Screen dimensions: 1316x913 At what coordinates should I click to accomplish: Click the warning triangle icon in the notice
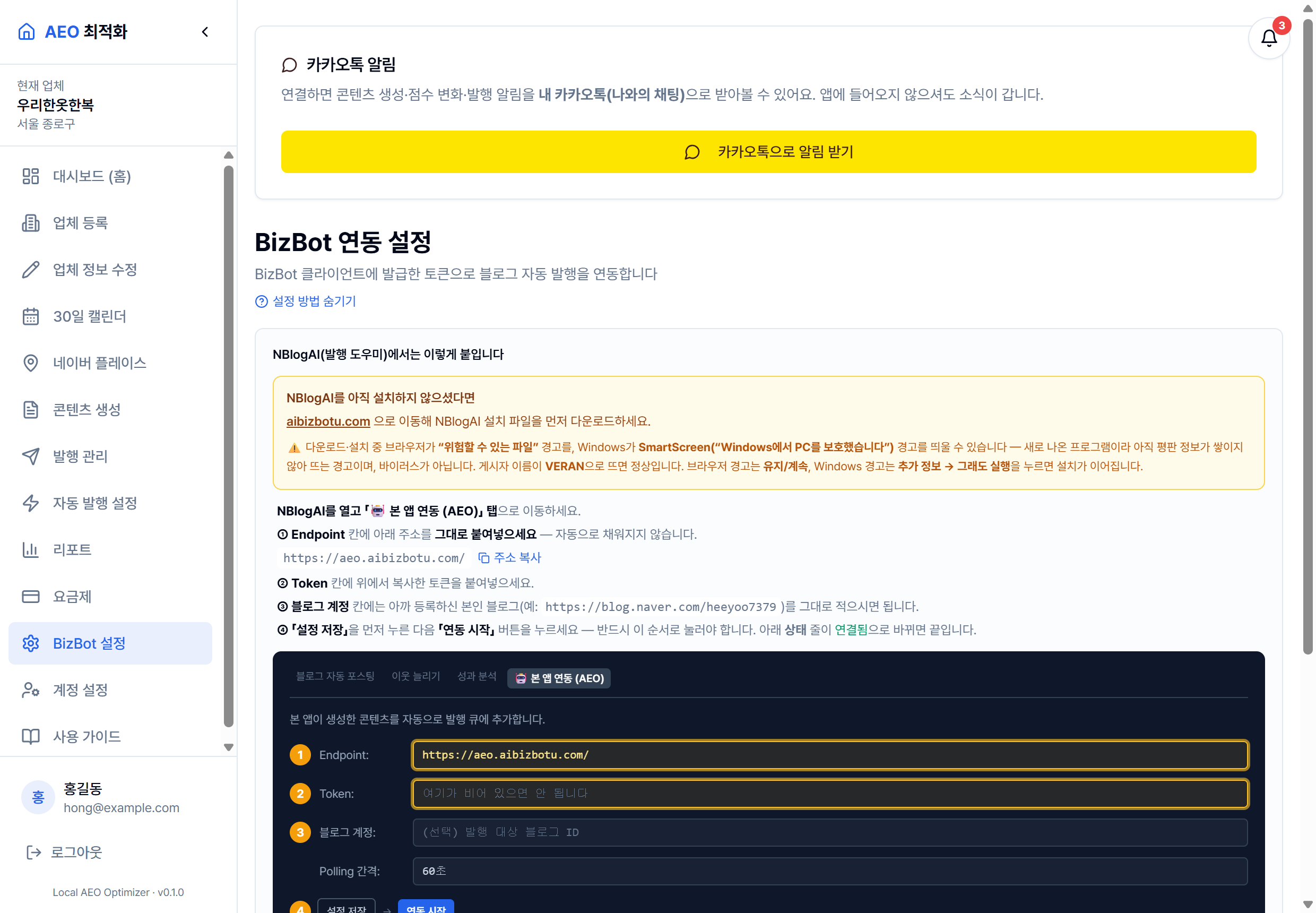tap(294, 448)
